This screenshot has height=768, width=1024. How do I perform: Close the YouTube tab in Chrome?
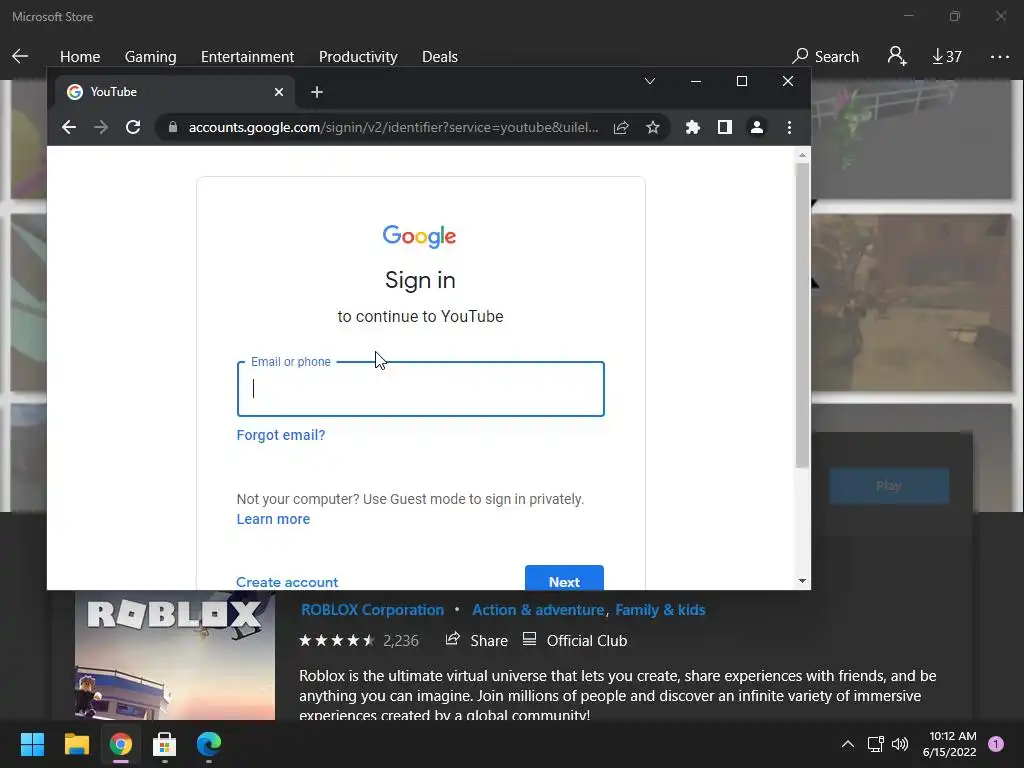279,92
